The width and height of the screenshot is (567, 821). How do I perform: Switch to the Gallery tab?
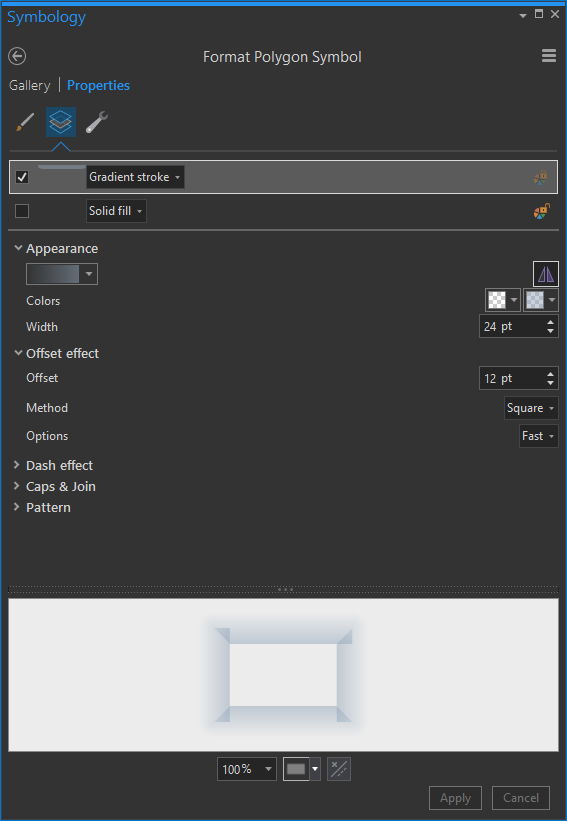point(30,85)
